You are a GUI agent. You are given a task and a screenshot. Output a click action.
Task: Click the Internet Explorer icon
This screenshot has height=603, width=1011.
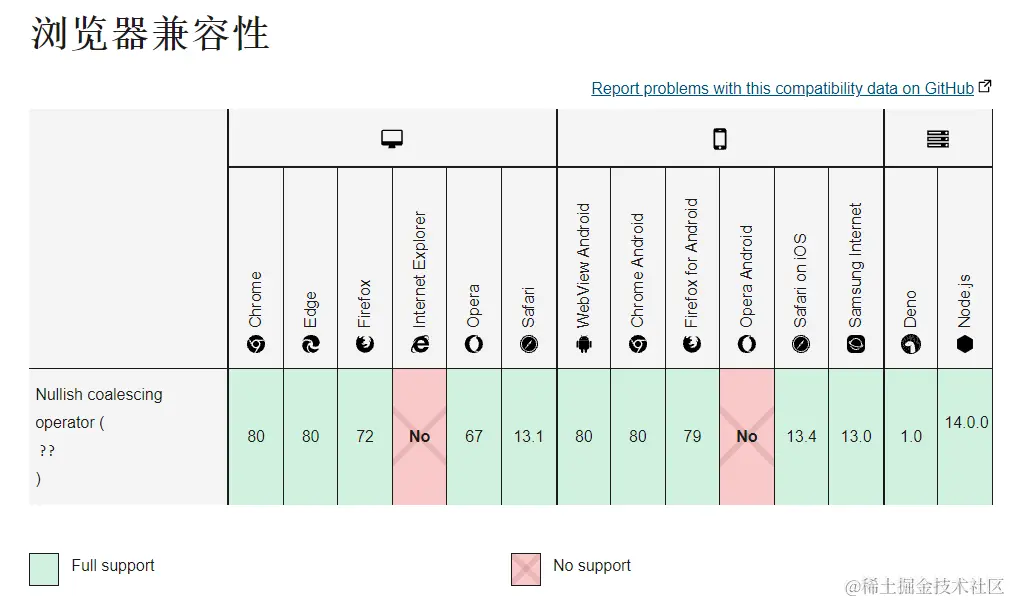420,344
